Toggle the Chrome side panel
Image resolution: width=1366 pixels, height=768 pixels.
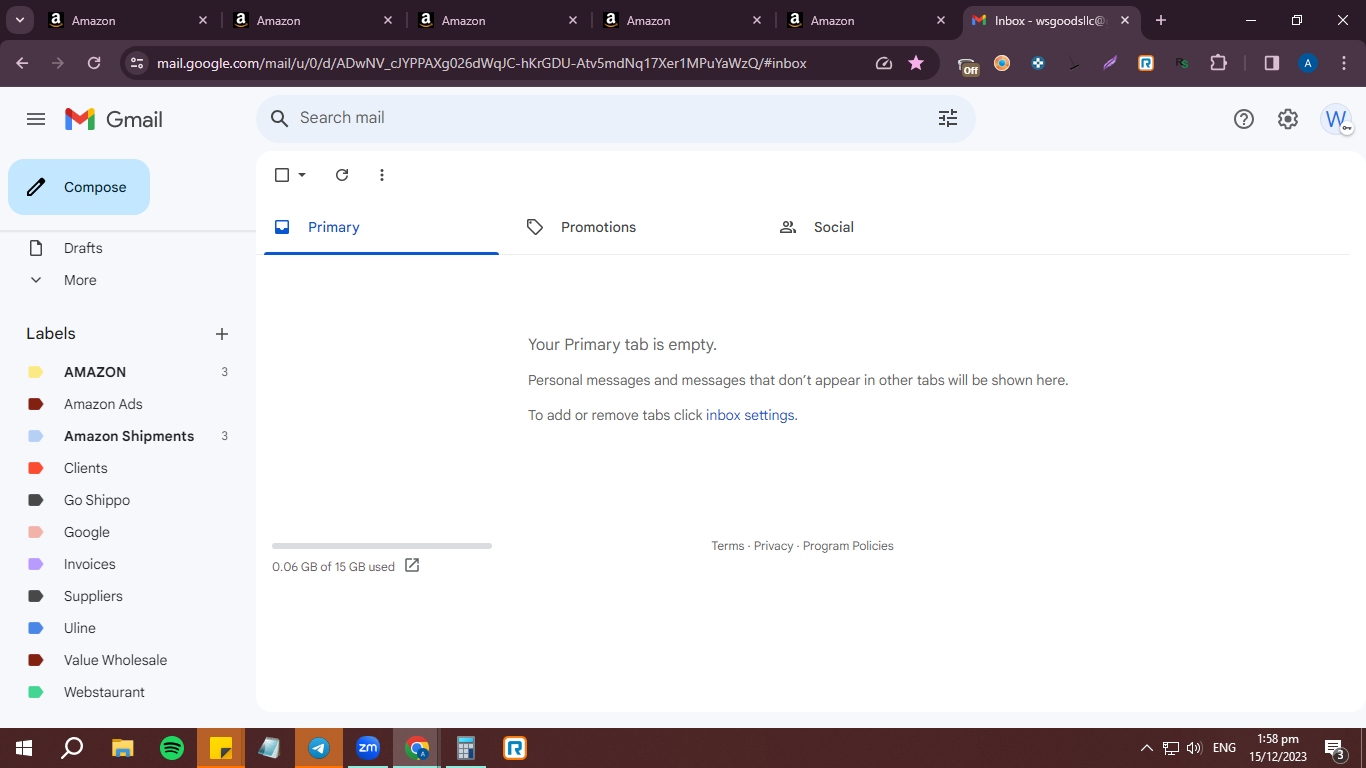(1272, 63)
